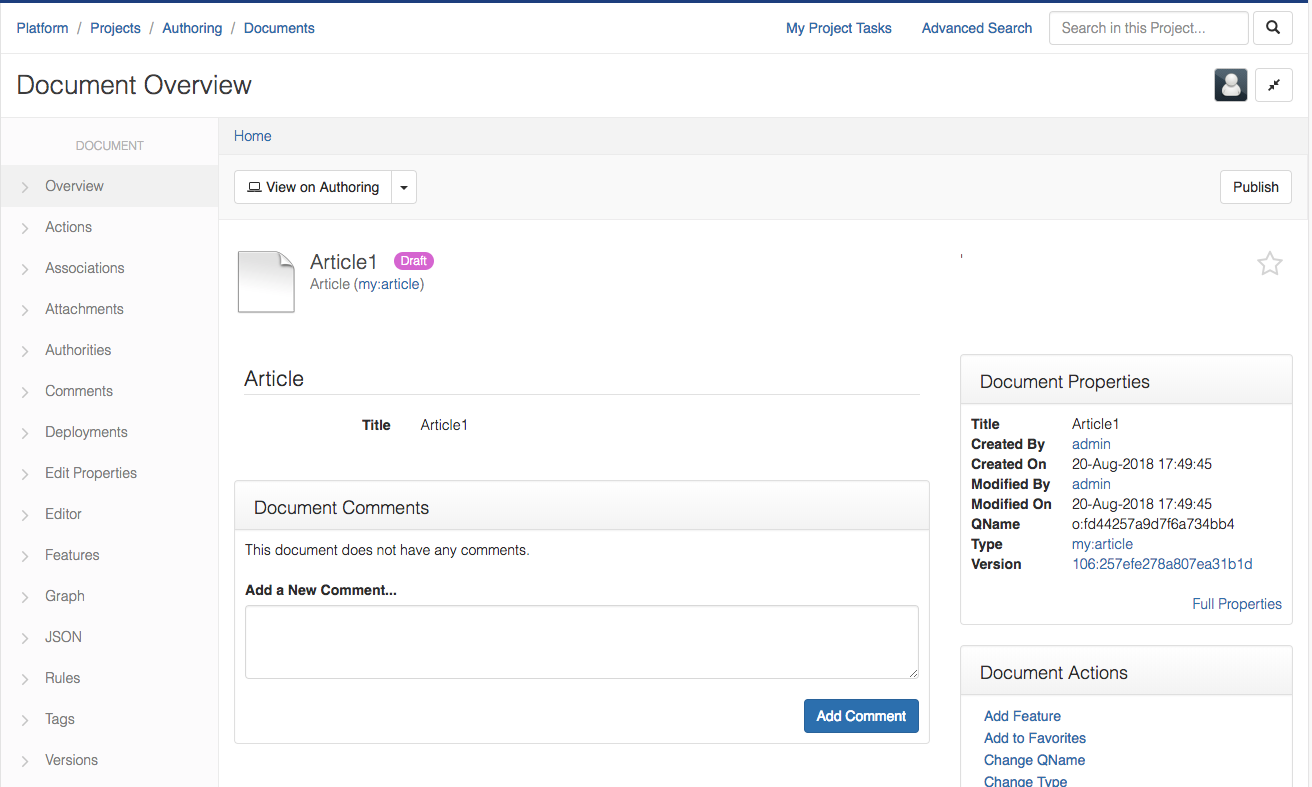
Task: Click the View on Authoring button
Action: coord(313,187)
